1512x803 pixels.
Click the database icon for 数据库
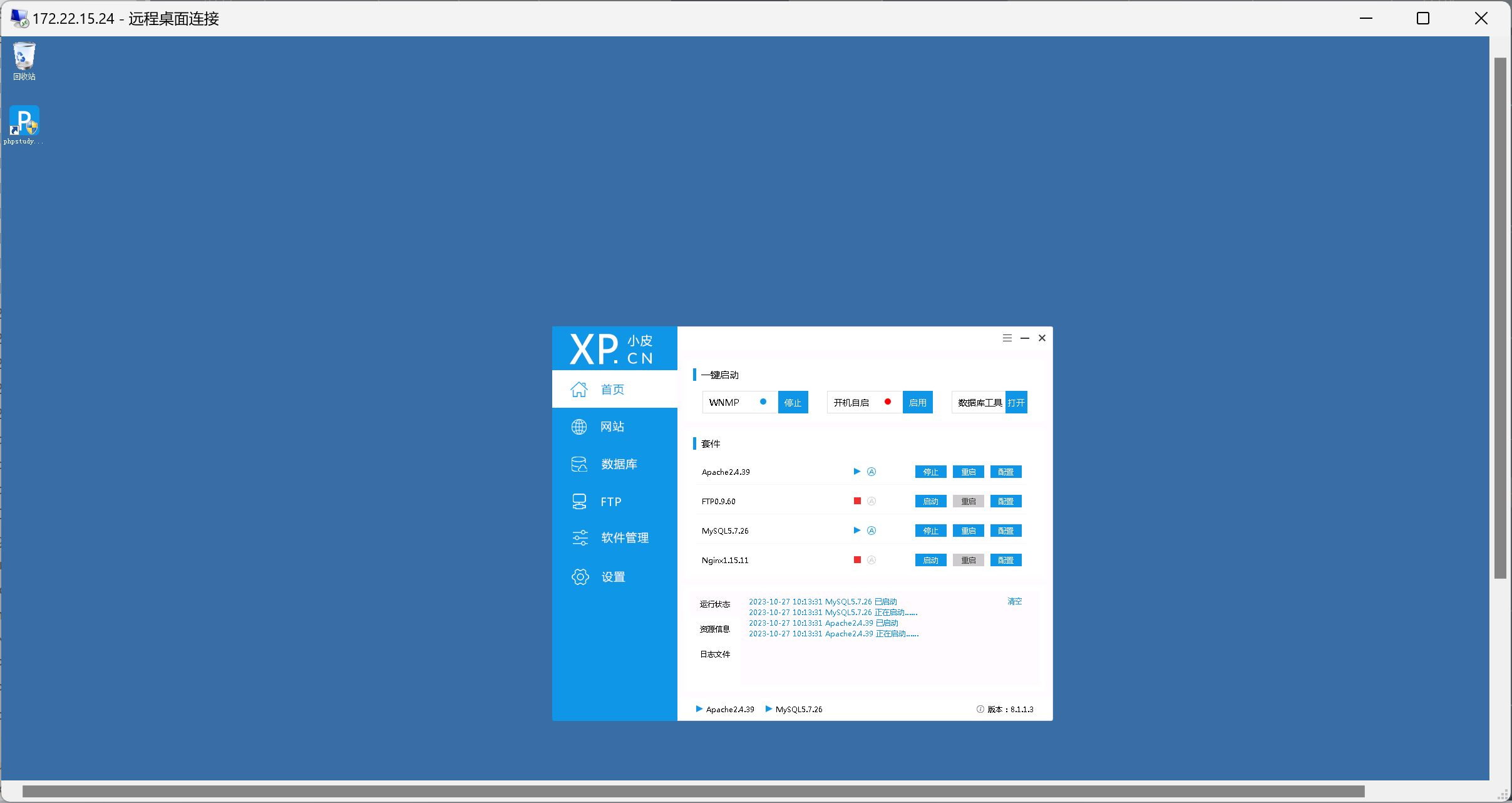579,464
